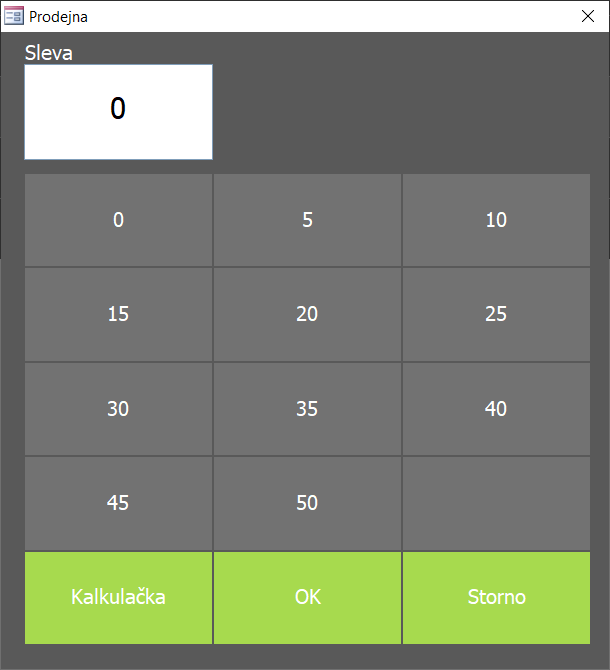Pick the 10 discount button

(496, 220)
